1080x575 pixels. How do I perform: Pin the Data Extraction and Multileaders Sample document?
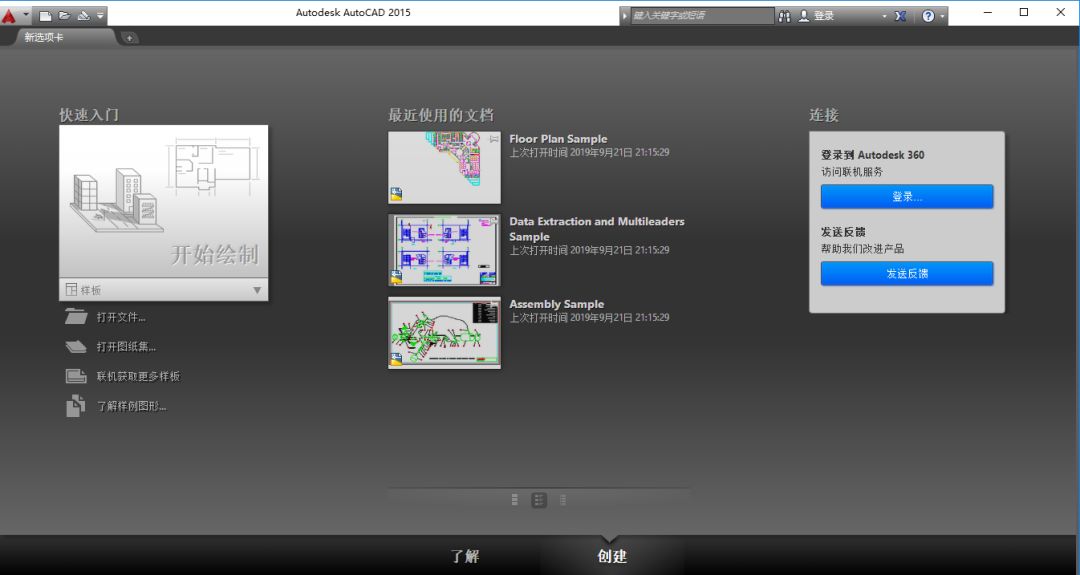(x=494, y=220)
